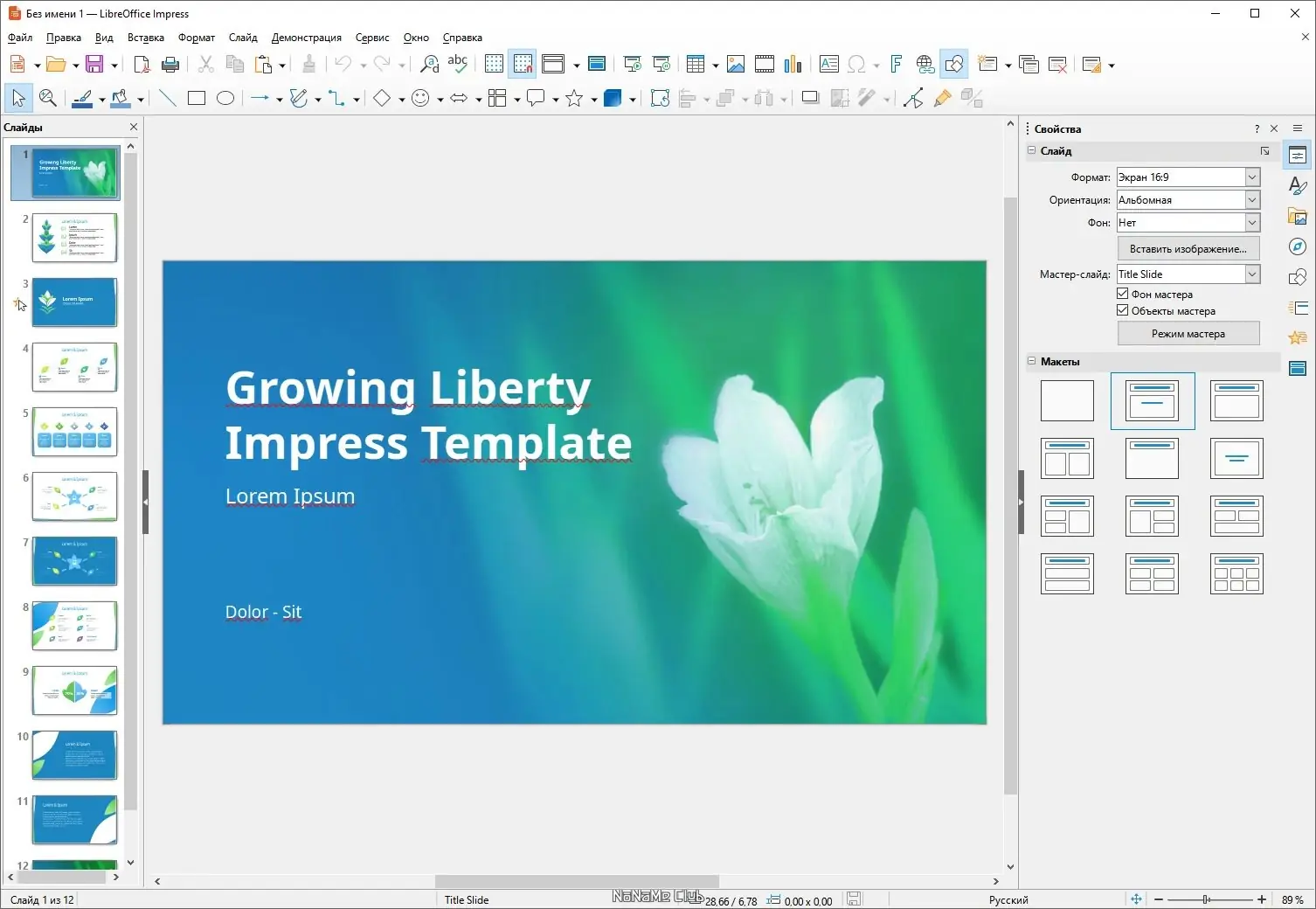Click the 'Вставить изображение...' button
Viewport: 1316px width, 909px height.
pyautogui.click(x=1188, y=249)
